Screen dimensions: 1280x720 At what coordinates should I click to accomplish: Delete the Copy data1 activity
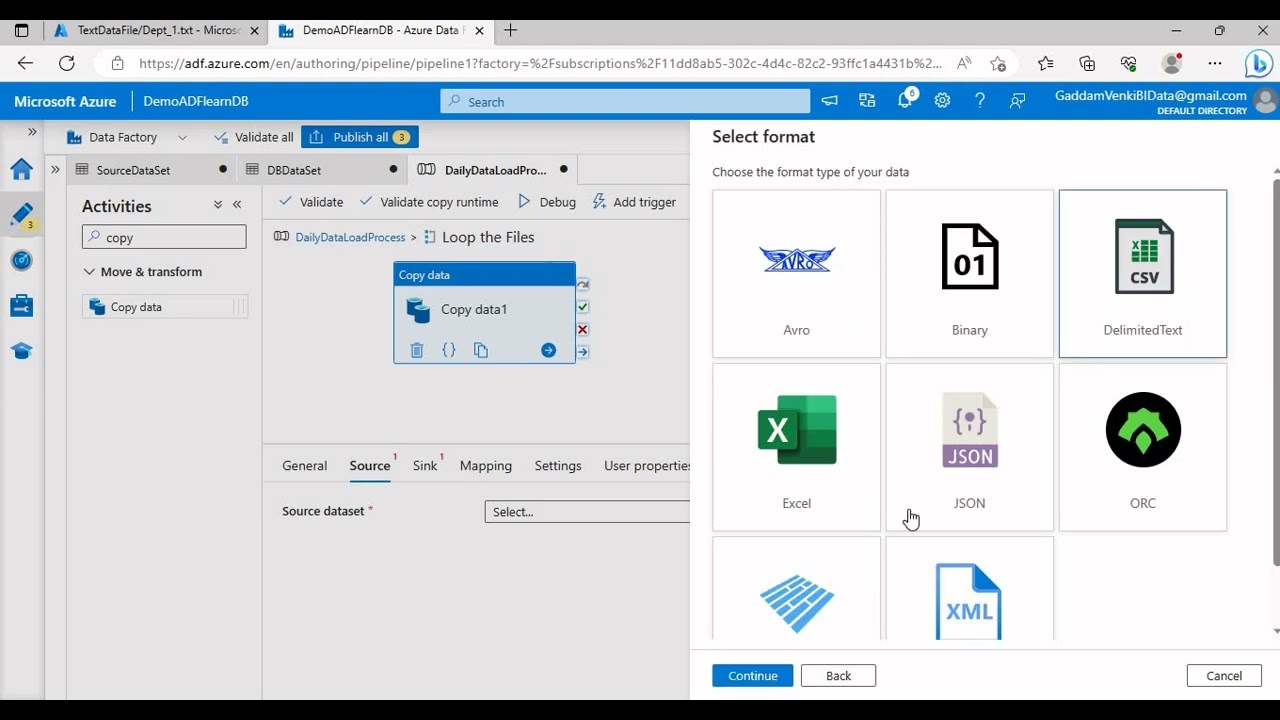click(417, 350)
